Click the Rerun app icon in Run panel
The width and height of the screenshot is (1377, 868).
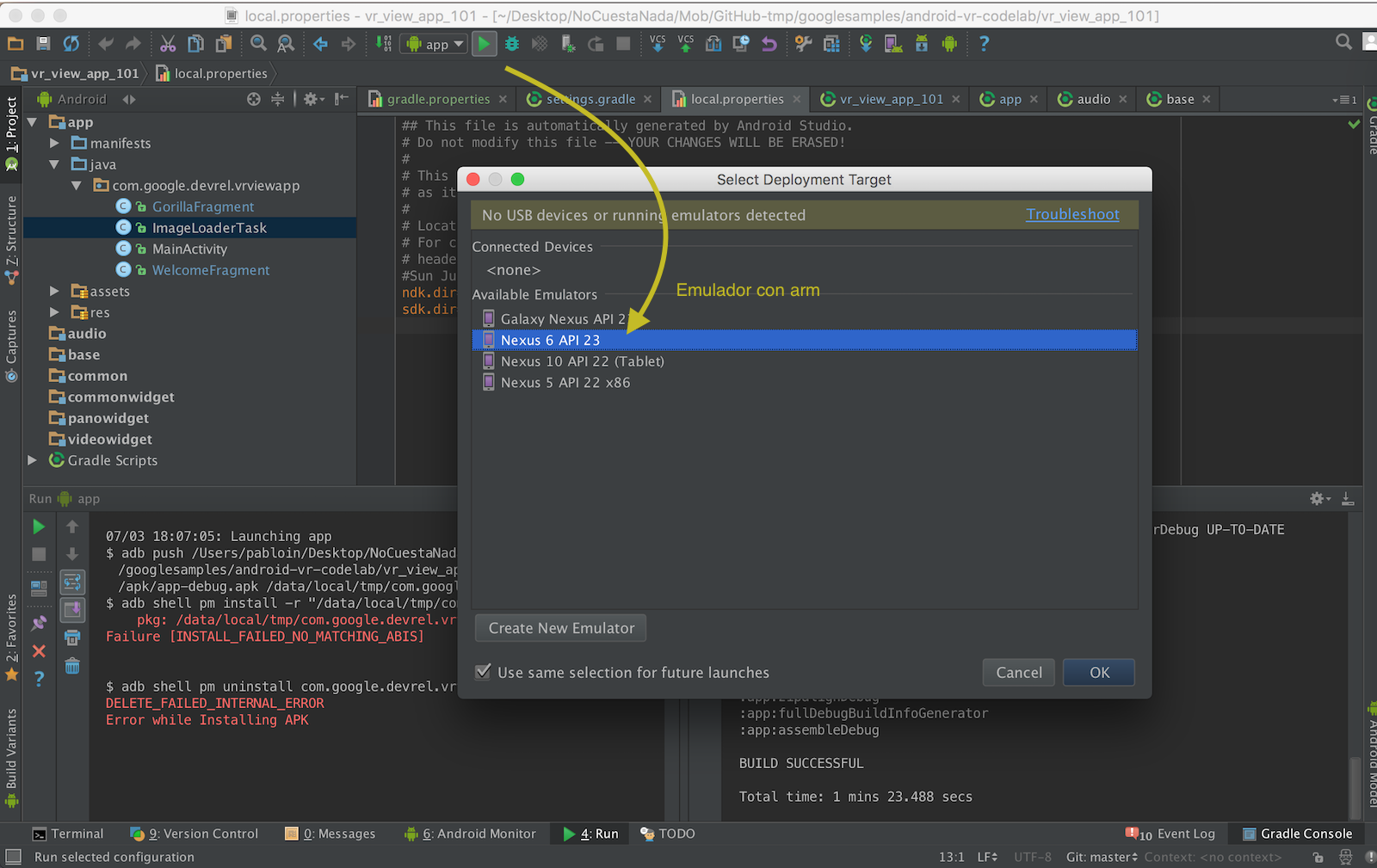click(x=39, y=526)
